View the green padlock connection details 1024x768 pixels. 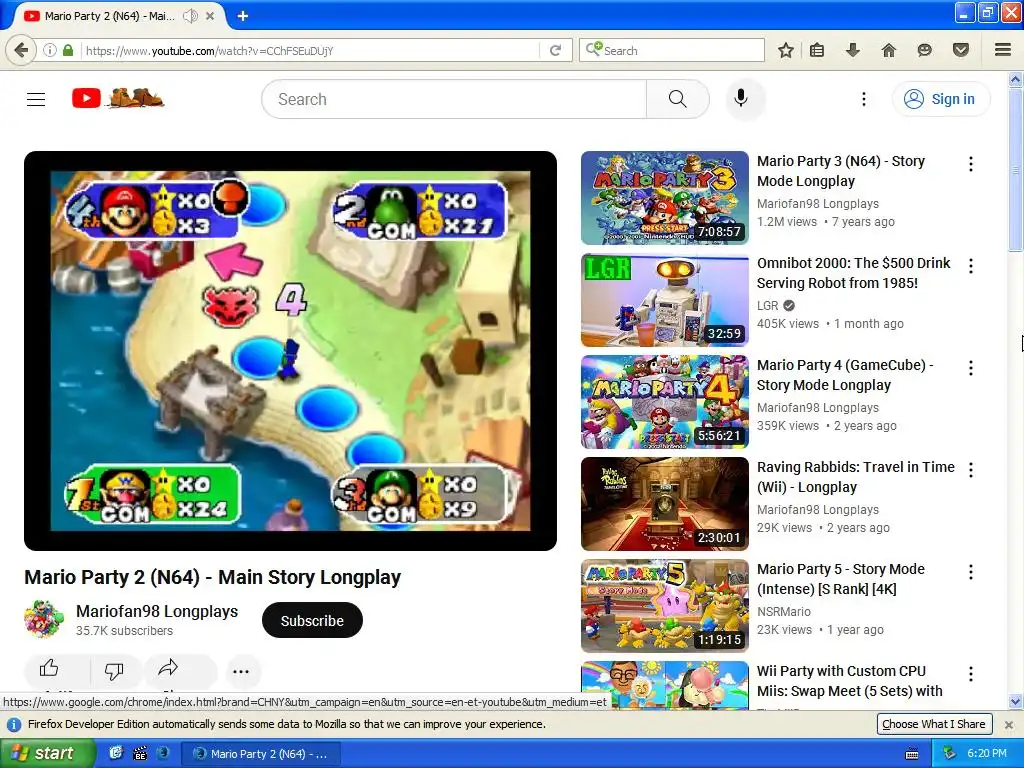(x=68, y=50)
